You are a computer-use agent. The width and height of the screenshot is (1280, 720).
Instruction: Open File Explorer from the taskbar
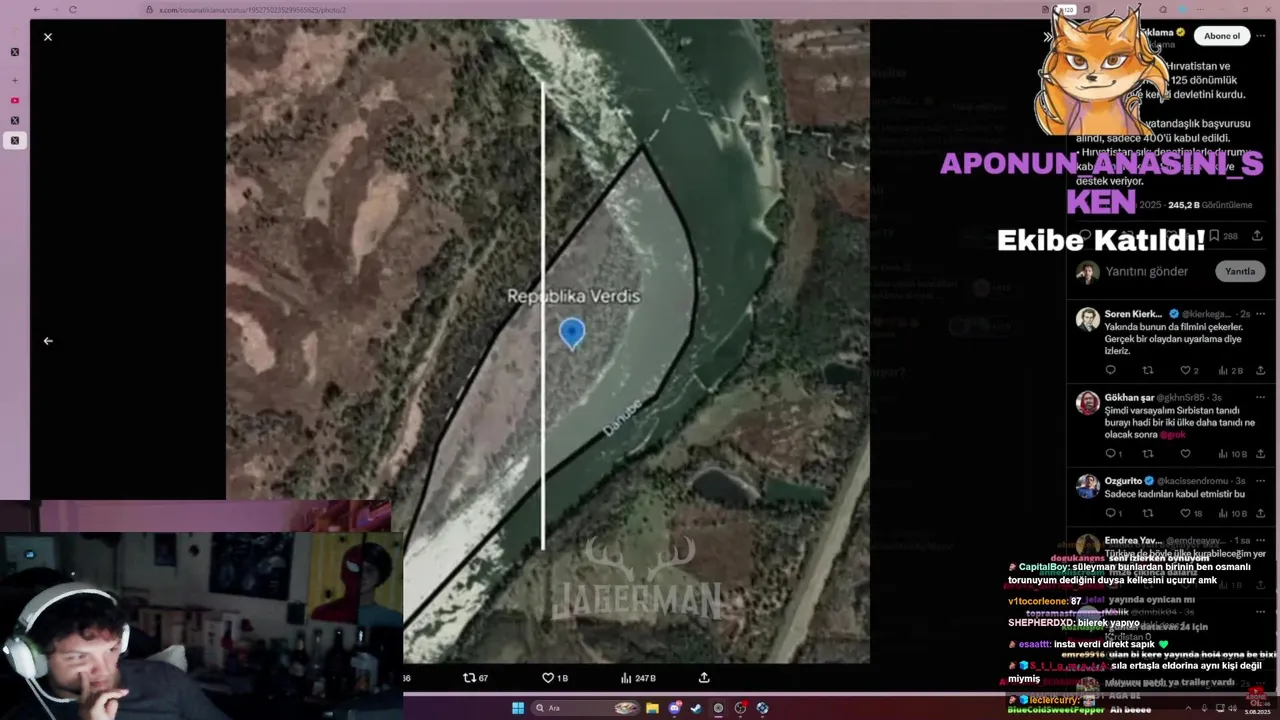652,708
